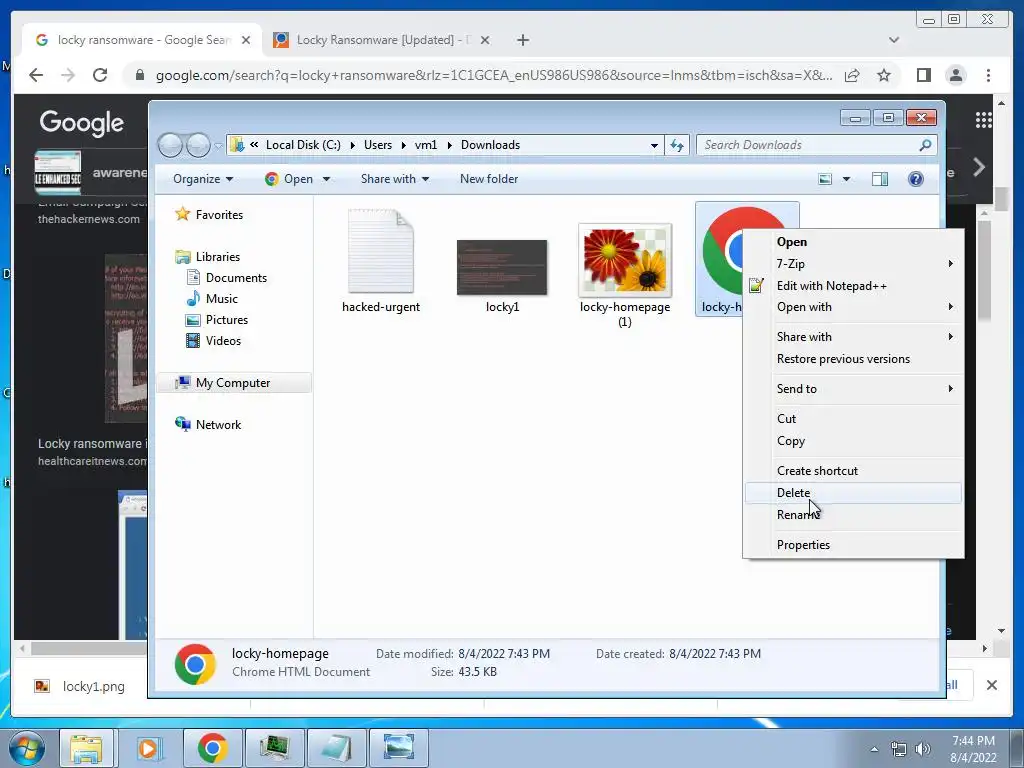Screen dimensions: 1024x768
Task: Open the dropdown arrow beside Open
Action: tap(327, 179)
